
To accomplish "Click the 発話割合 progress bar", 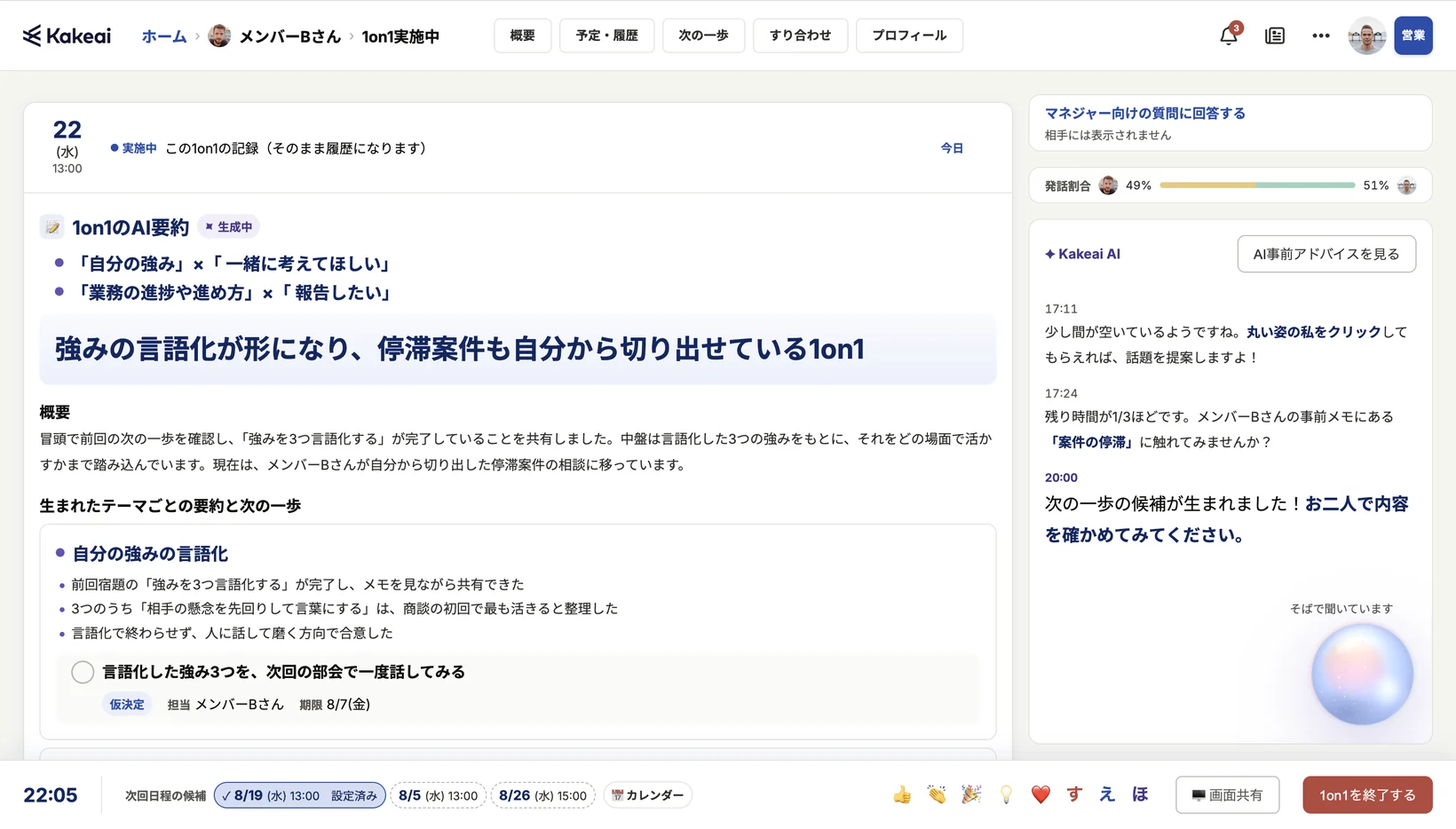I will coord(1256,186).
